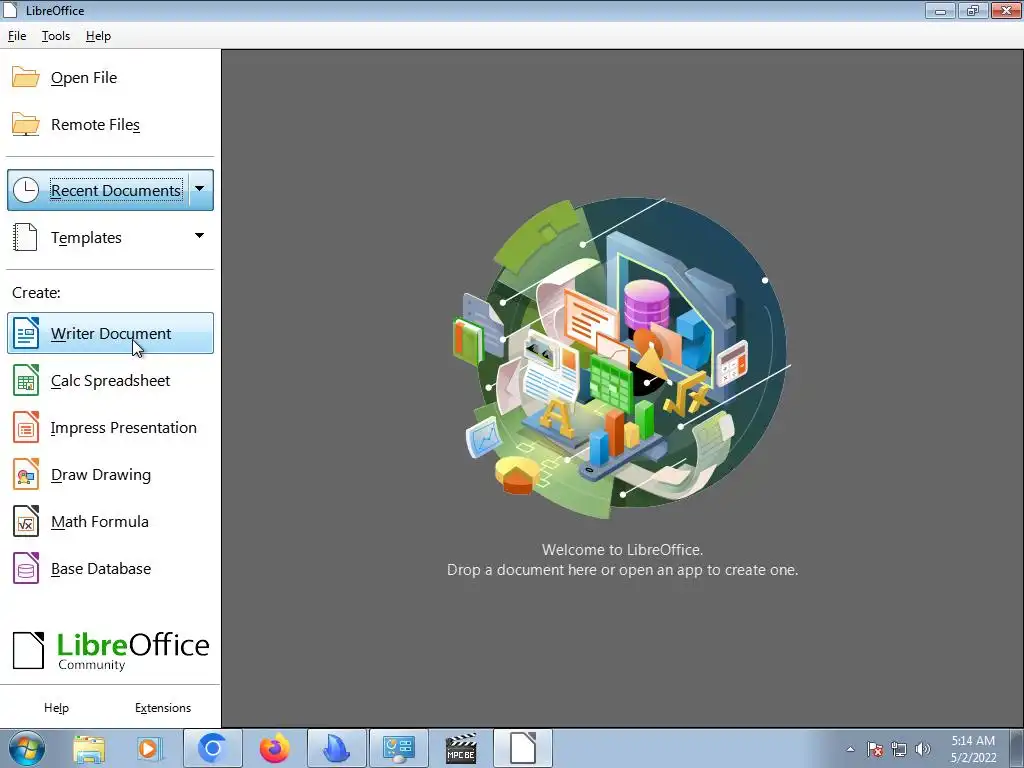Viewport: 1024px width, 768px height.
Task: Click the LibreOffice welcome illustration
Action: (x=621, y=358)
